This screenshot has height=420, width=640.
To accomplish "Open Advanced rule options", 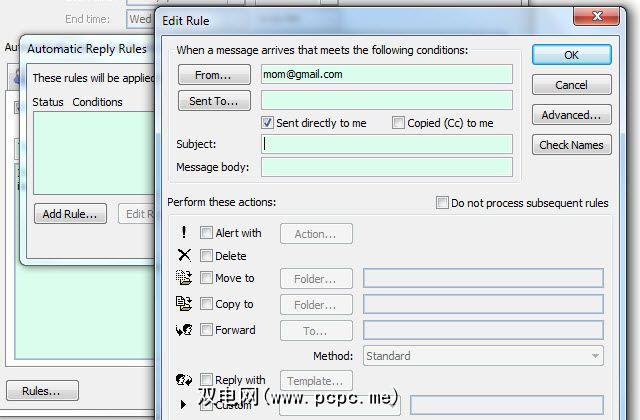I will [x=571, y=115].
